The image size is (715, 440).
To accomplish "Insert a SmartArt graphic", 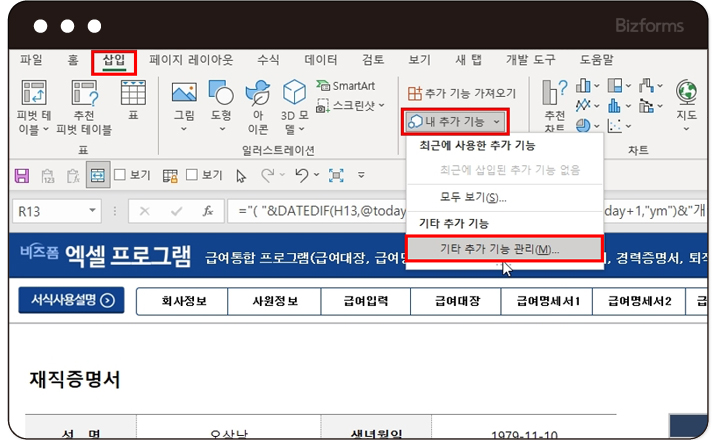I will click(346, 86).
